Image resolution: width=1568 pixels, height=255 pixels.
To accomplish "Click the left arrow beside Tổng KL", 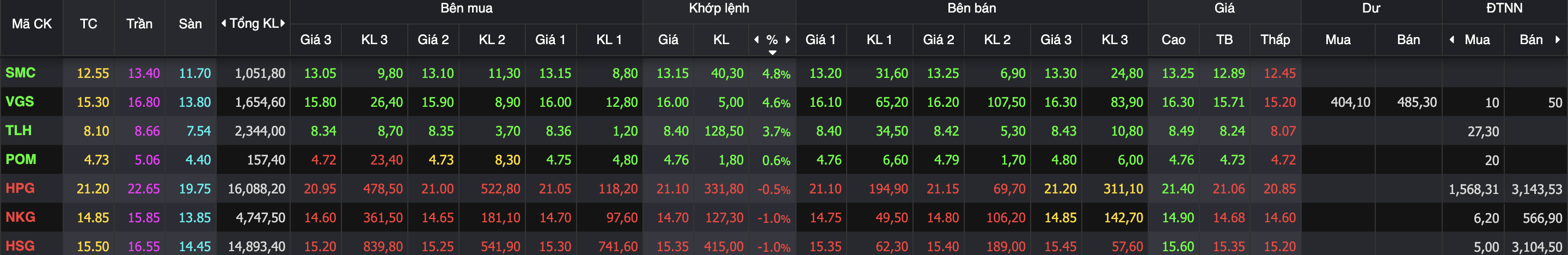I will point(223,24).
